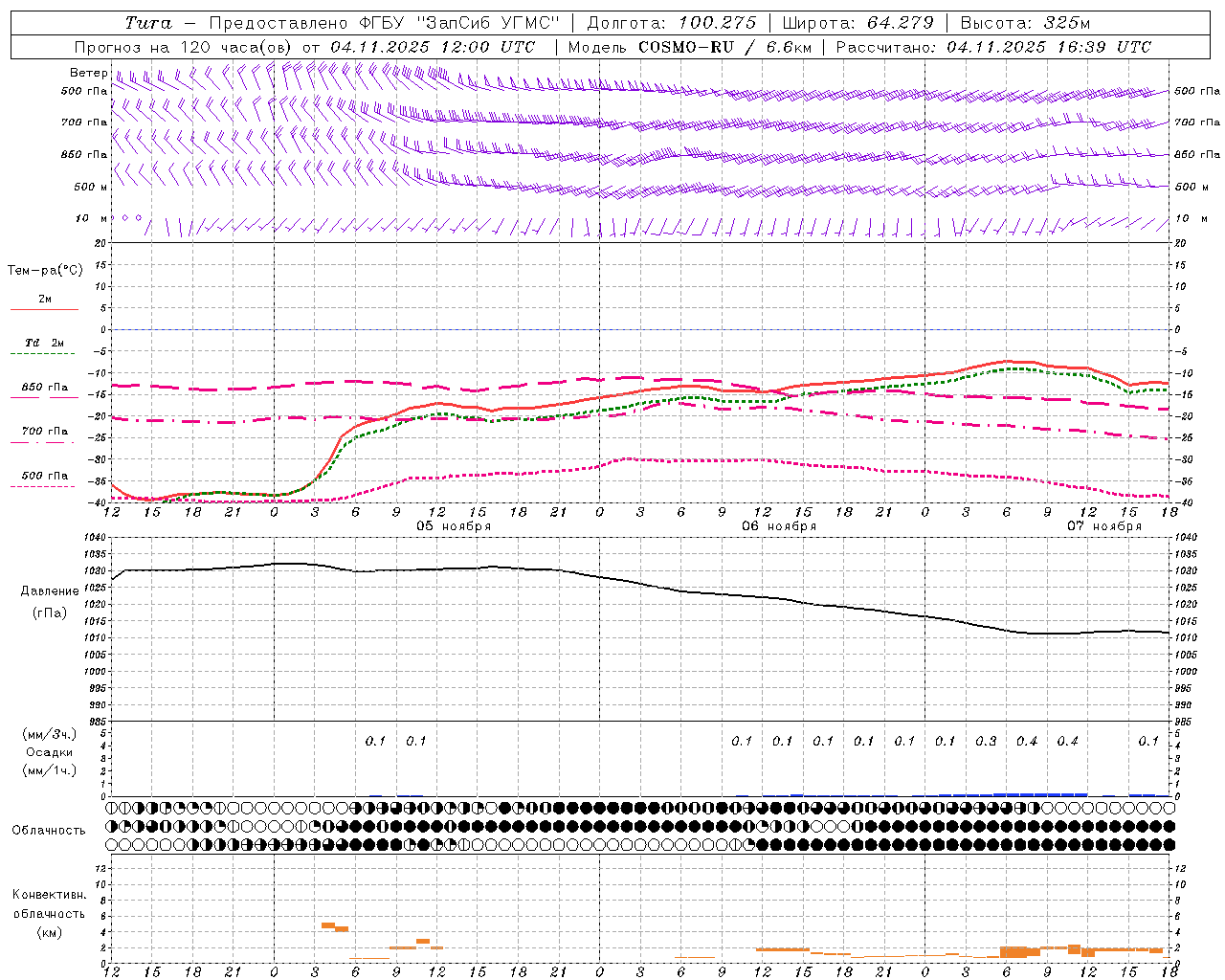The image size is (1225, 980).
Task: Click the provider text ФГБУ "ЗапСиб УГМС"
Action: coord(461,23)
